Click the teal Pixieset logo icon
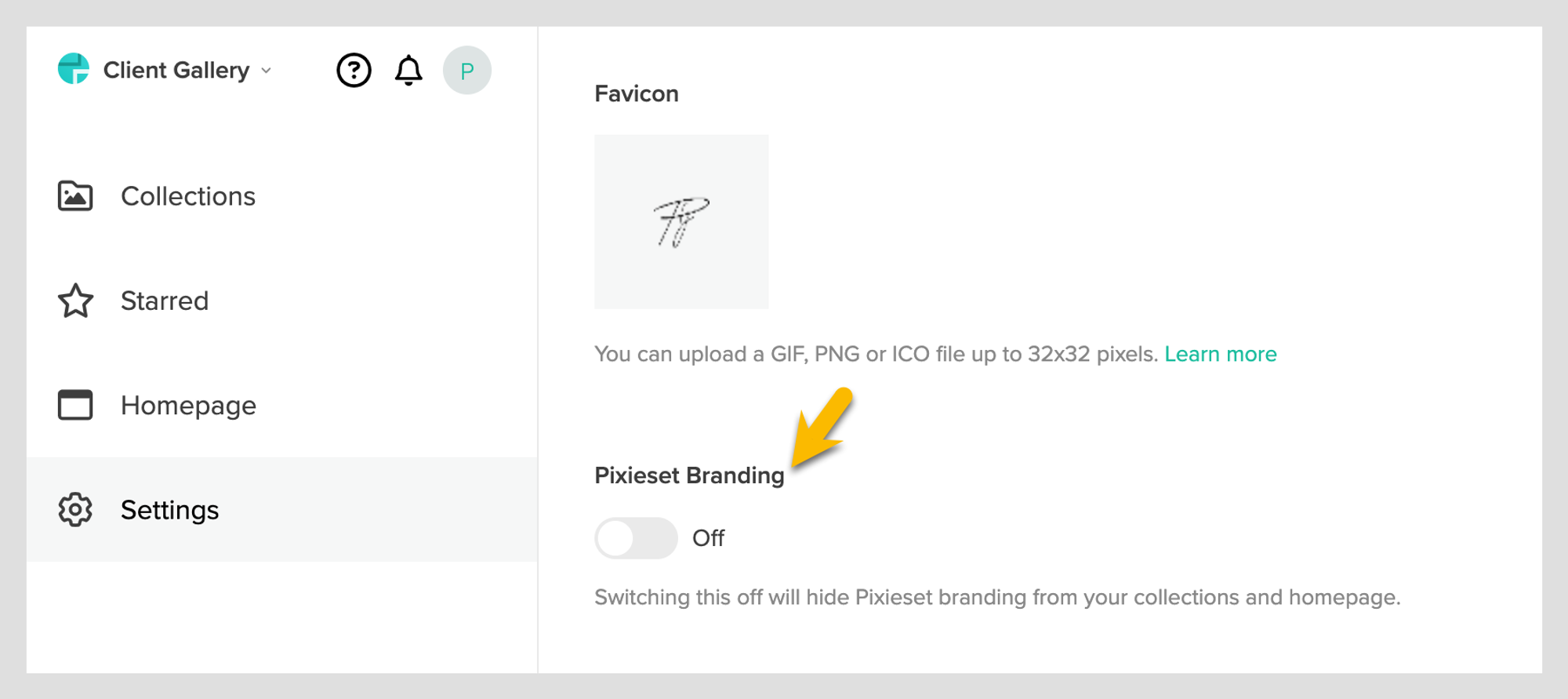Image resolution: width=1568 pixels, height=699 pixels. [74, 69]
